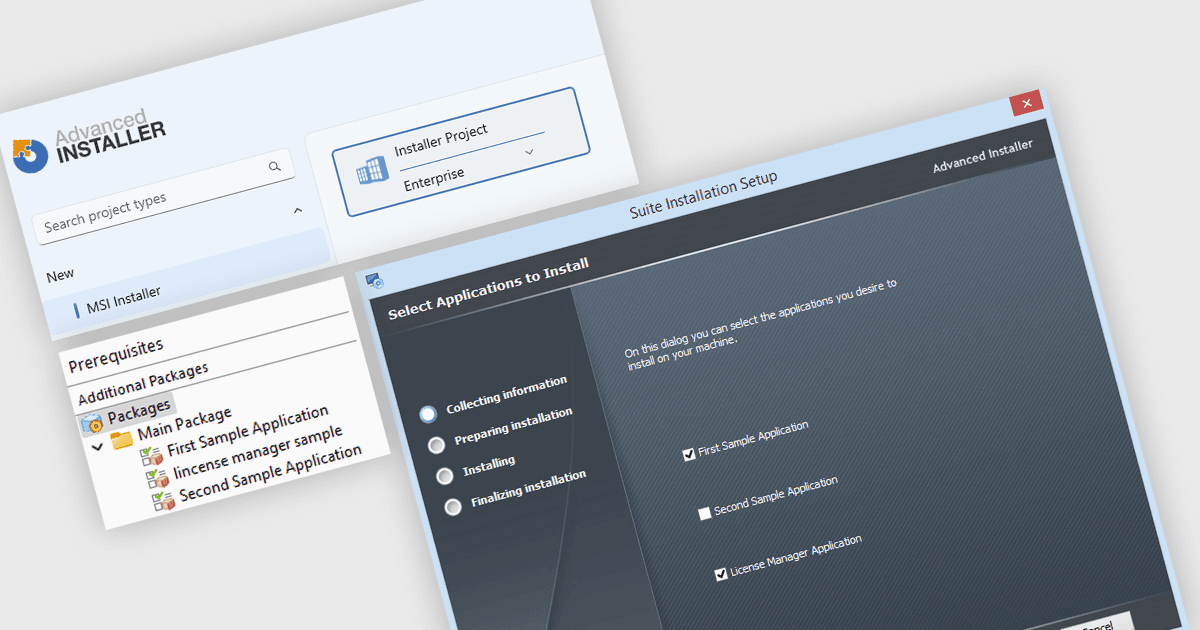Viewport: 1200px width, 630px height.
Task: Select the Additional Packages header
Action: [x=143, y=382]
